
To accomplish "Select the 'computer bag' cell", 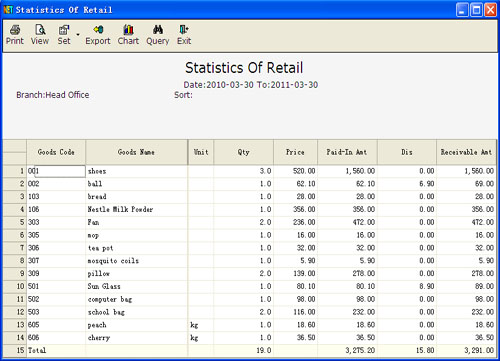I will click(137, 299).
